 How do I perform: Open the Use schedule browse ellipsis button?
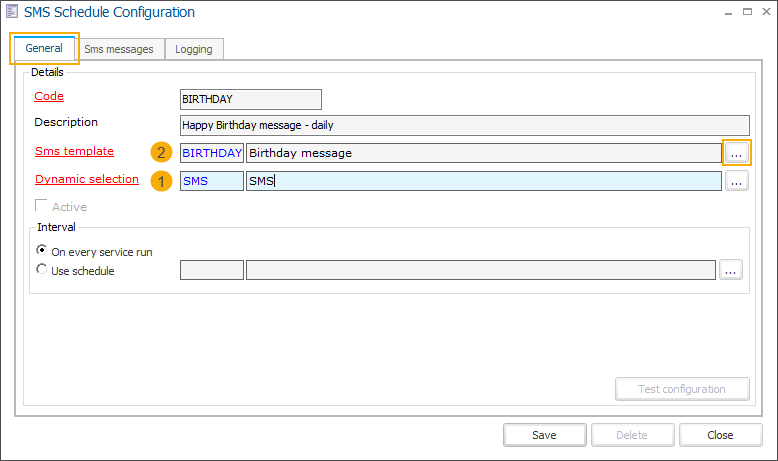[x=730, y=270]
